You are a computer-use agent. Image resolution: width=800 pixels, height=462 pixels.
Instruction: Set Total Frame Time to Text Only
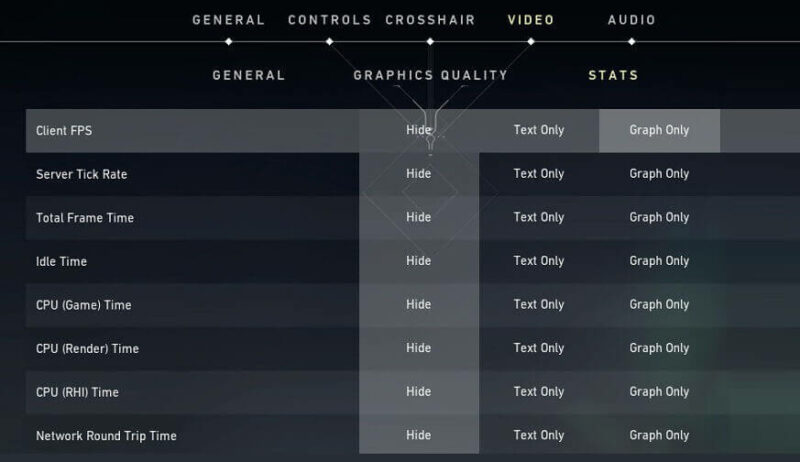coord(539,218)
